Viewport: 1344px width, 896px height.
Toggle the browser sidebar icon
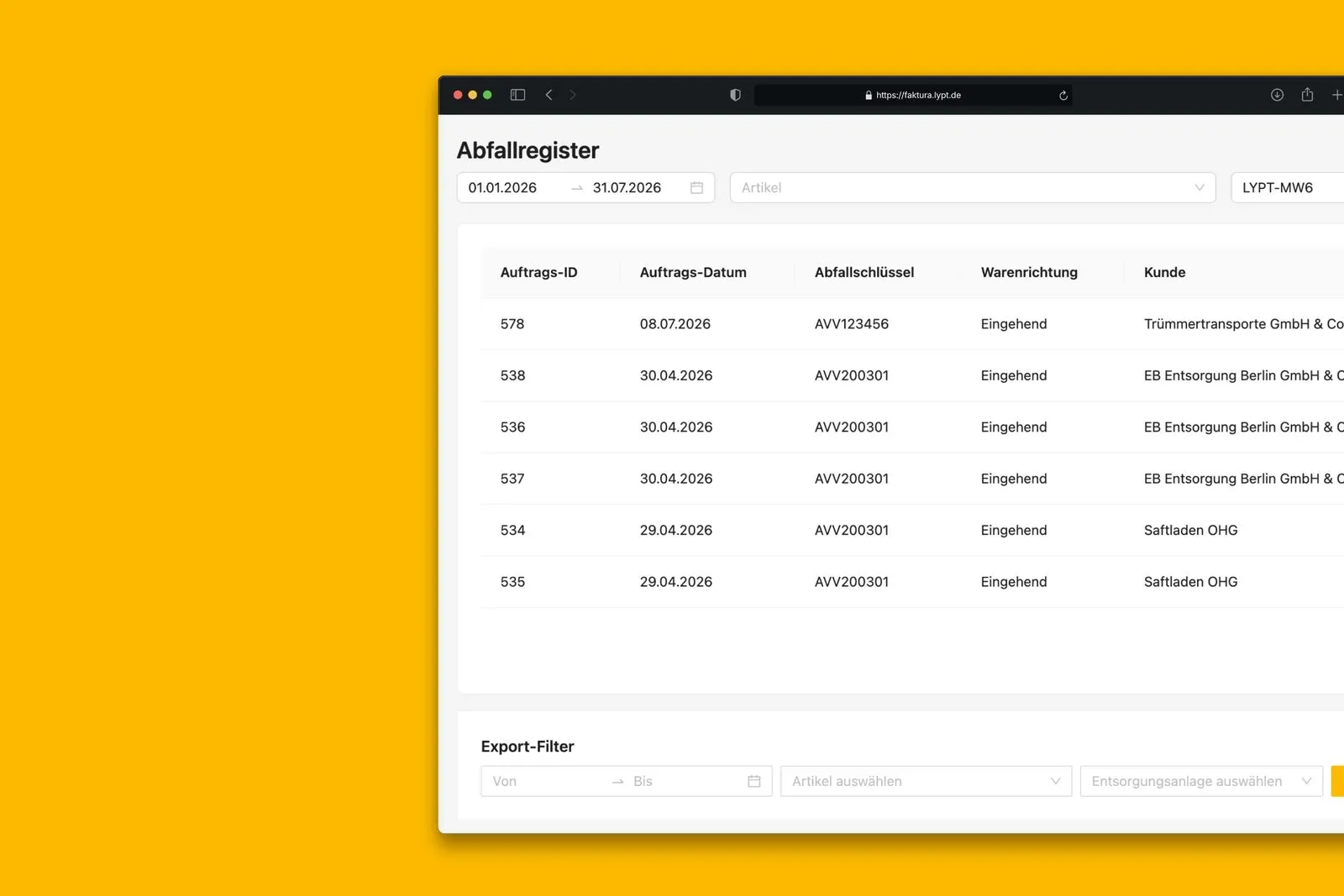[517, 95]
